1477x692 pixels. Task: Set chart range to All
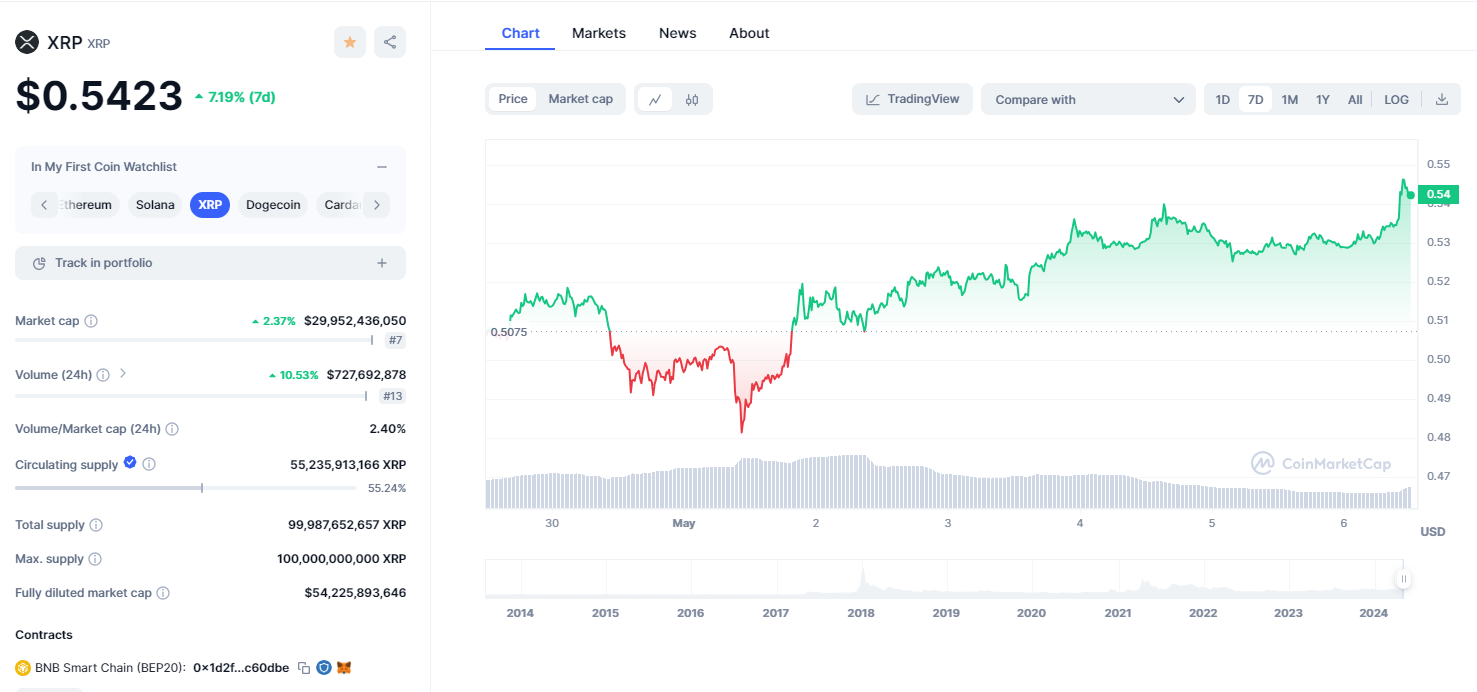click(1355, 99)
